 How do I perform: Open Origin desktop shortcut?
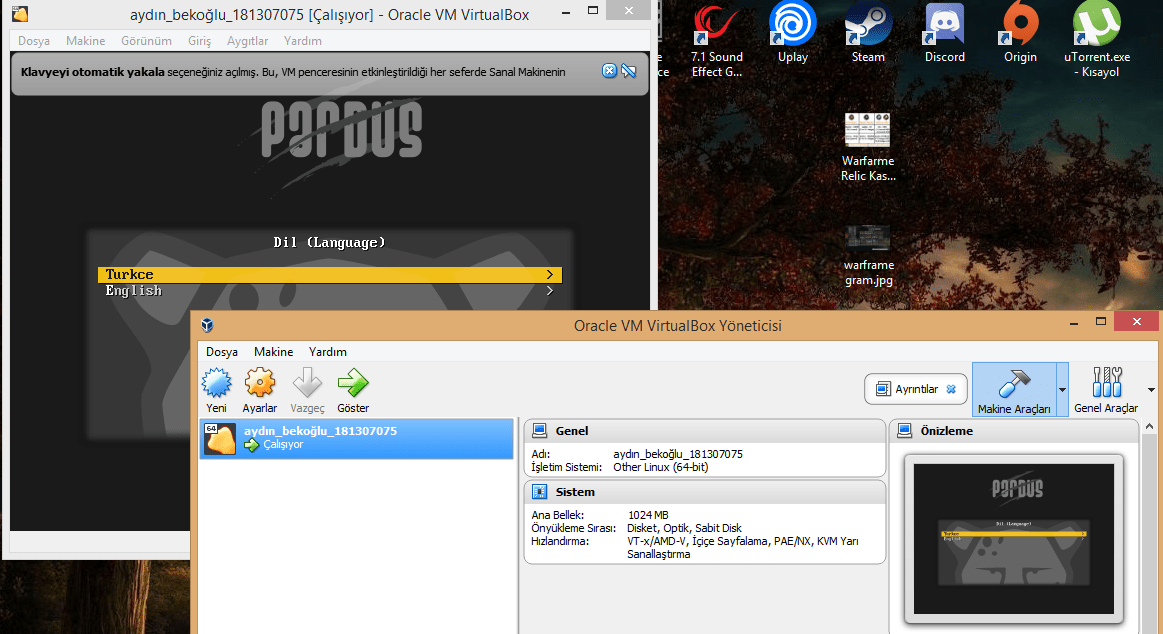[x=1020, y=33]
